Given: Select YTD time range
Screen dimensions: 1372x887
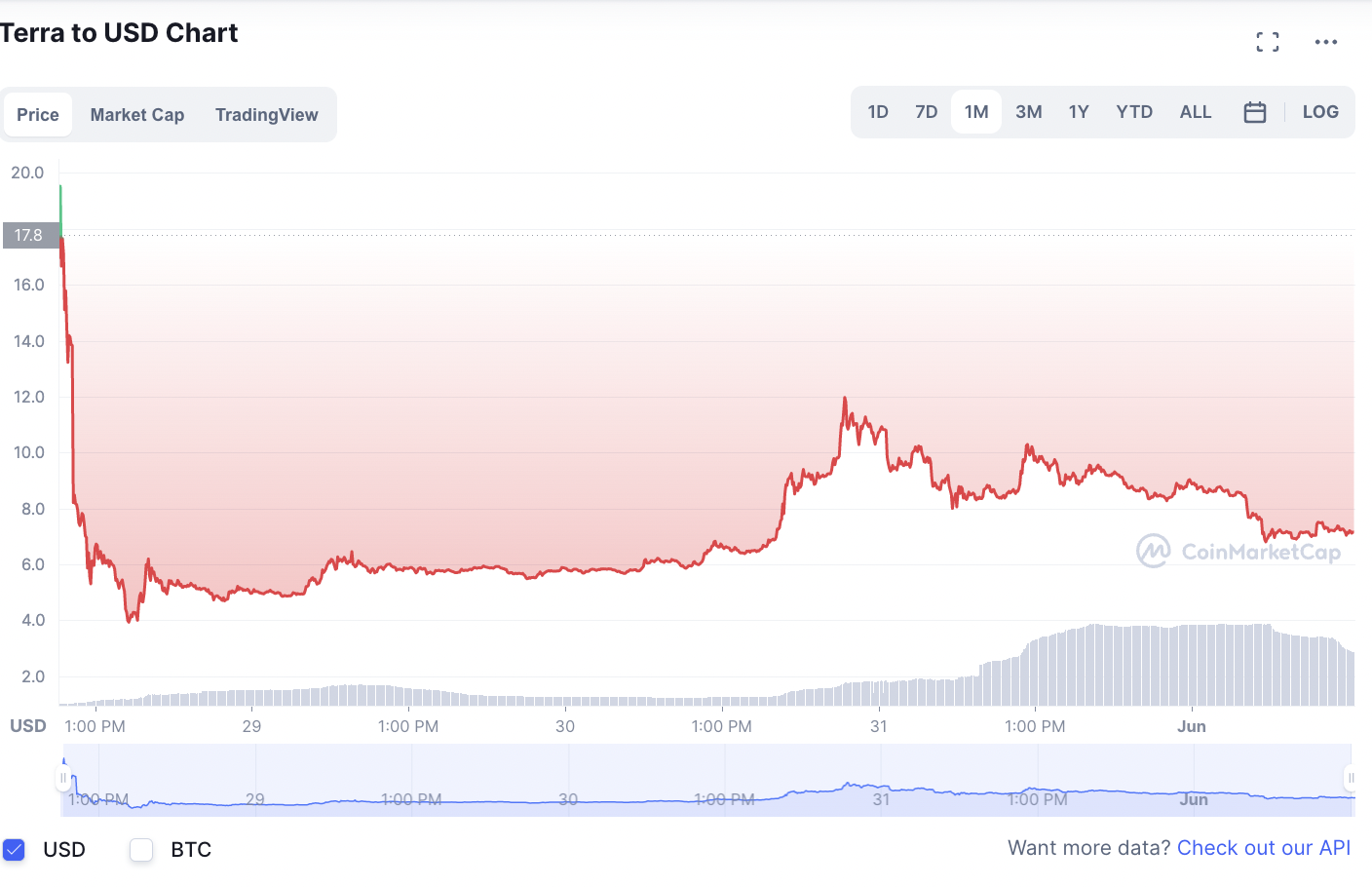Looking at the screenshot, I should (1134, 112).
